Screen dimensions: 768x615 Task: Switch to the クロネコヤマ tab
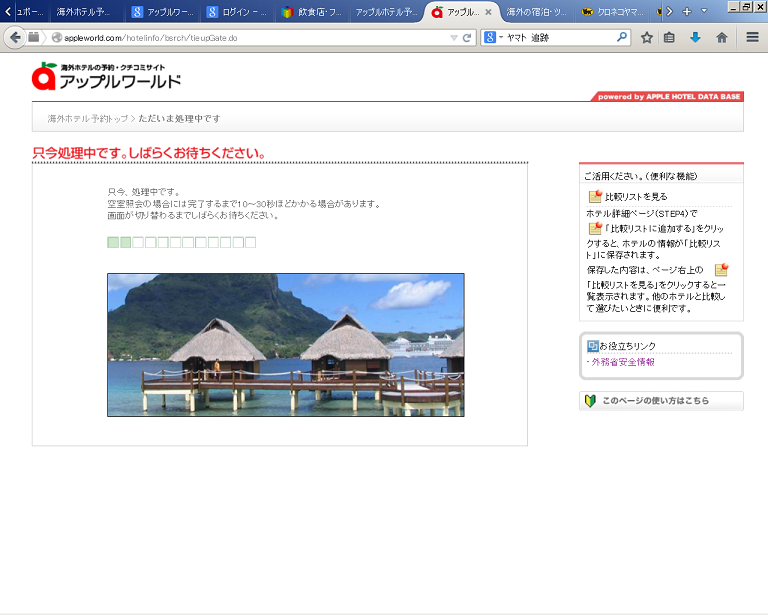613,12
